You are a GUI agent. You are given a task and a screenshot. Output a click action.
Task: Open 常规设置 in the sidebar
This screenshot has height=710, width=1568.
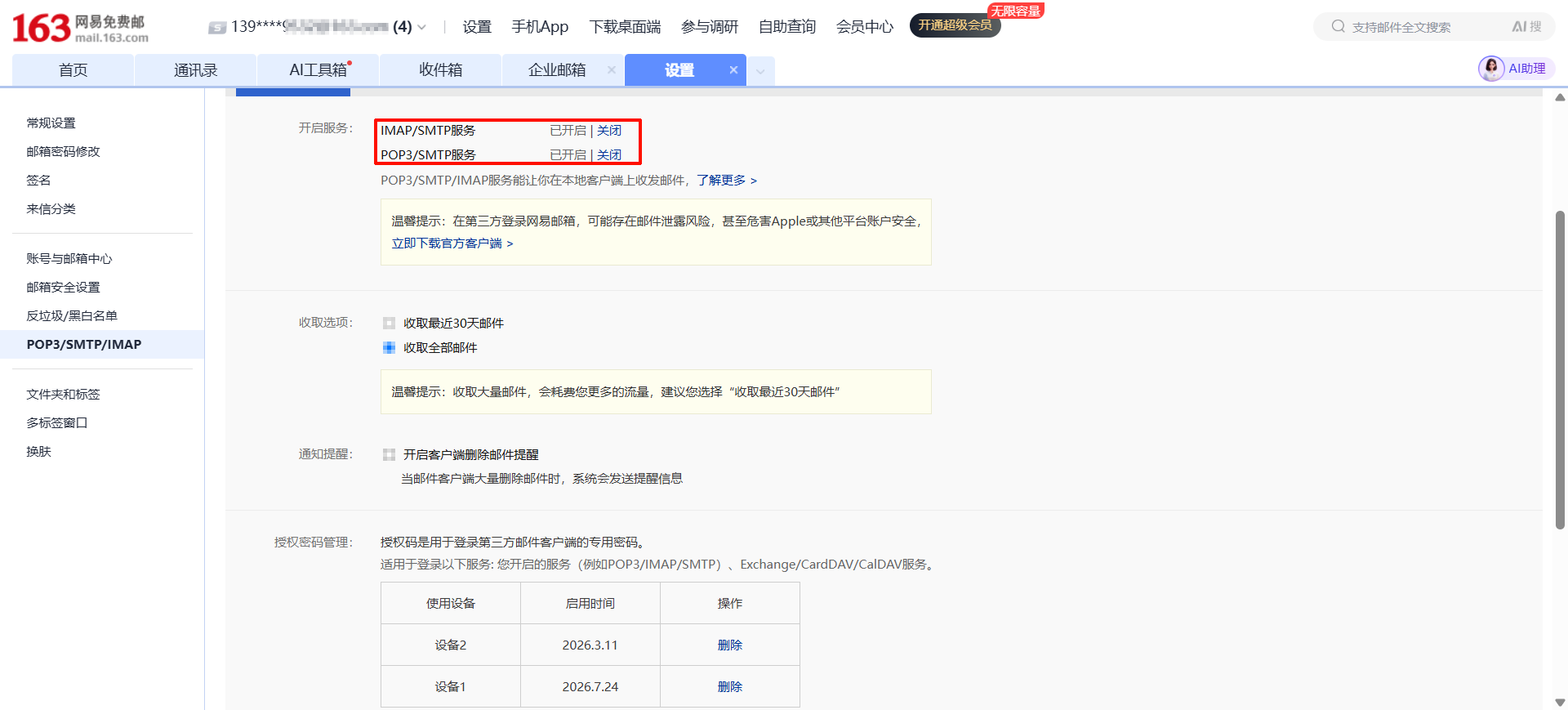(51, 123)
